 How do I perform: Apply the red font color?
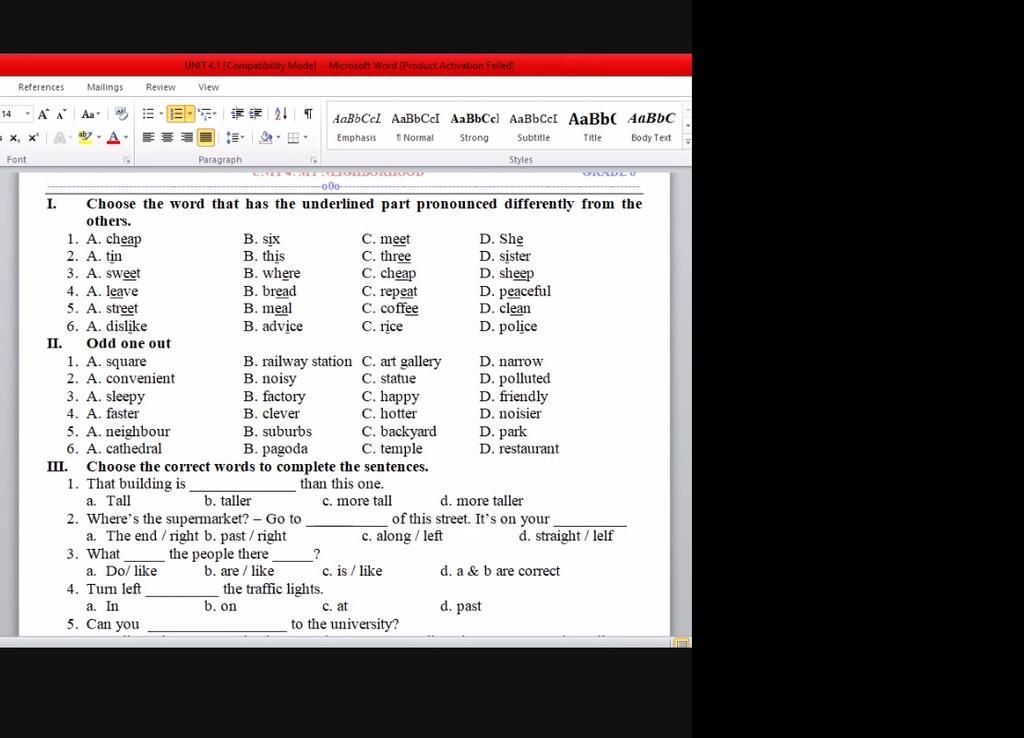click(x=114, y=138)
